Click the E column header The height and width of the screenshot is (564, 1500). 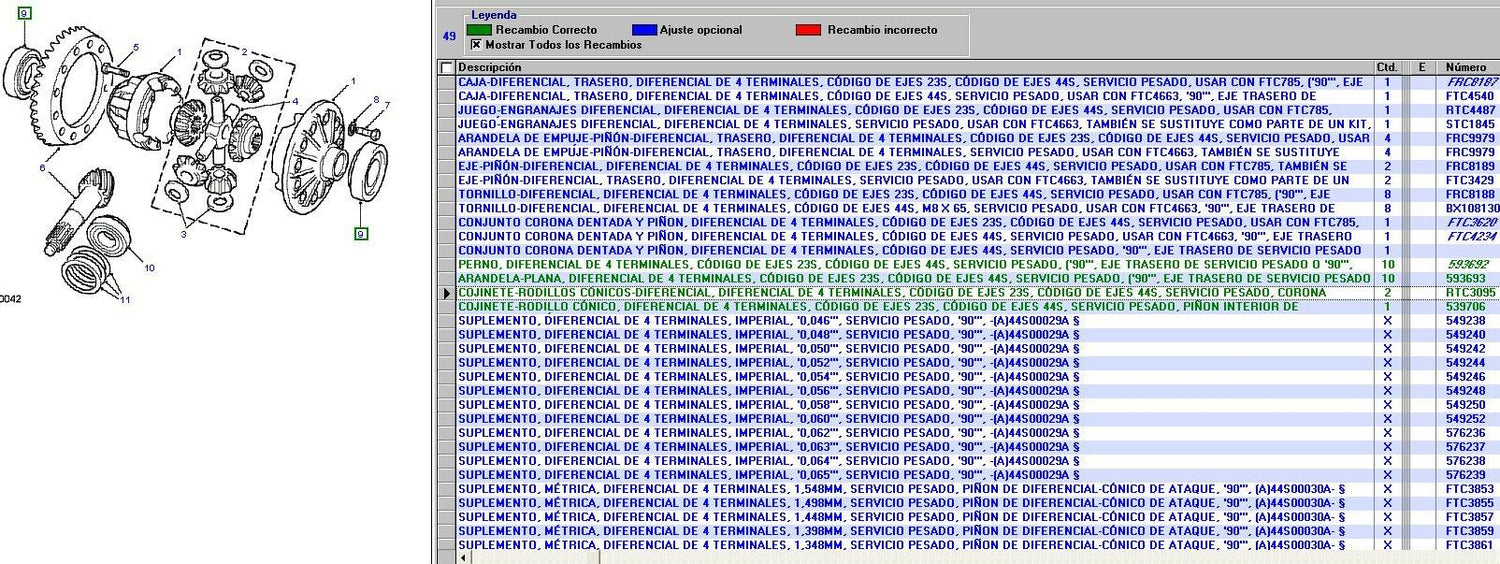click(x=1420, y=67)
